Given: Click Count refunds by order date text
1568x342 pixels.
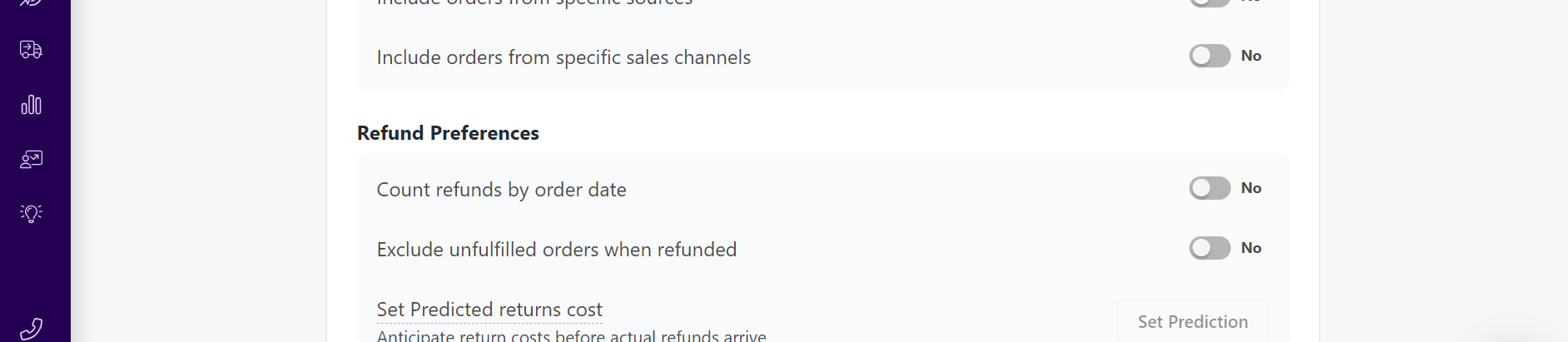Looking at the screenshot, I should point(501,190).
